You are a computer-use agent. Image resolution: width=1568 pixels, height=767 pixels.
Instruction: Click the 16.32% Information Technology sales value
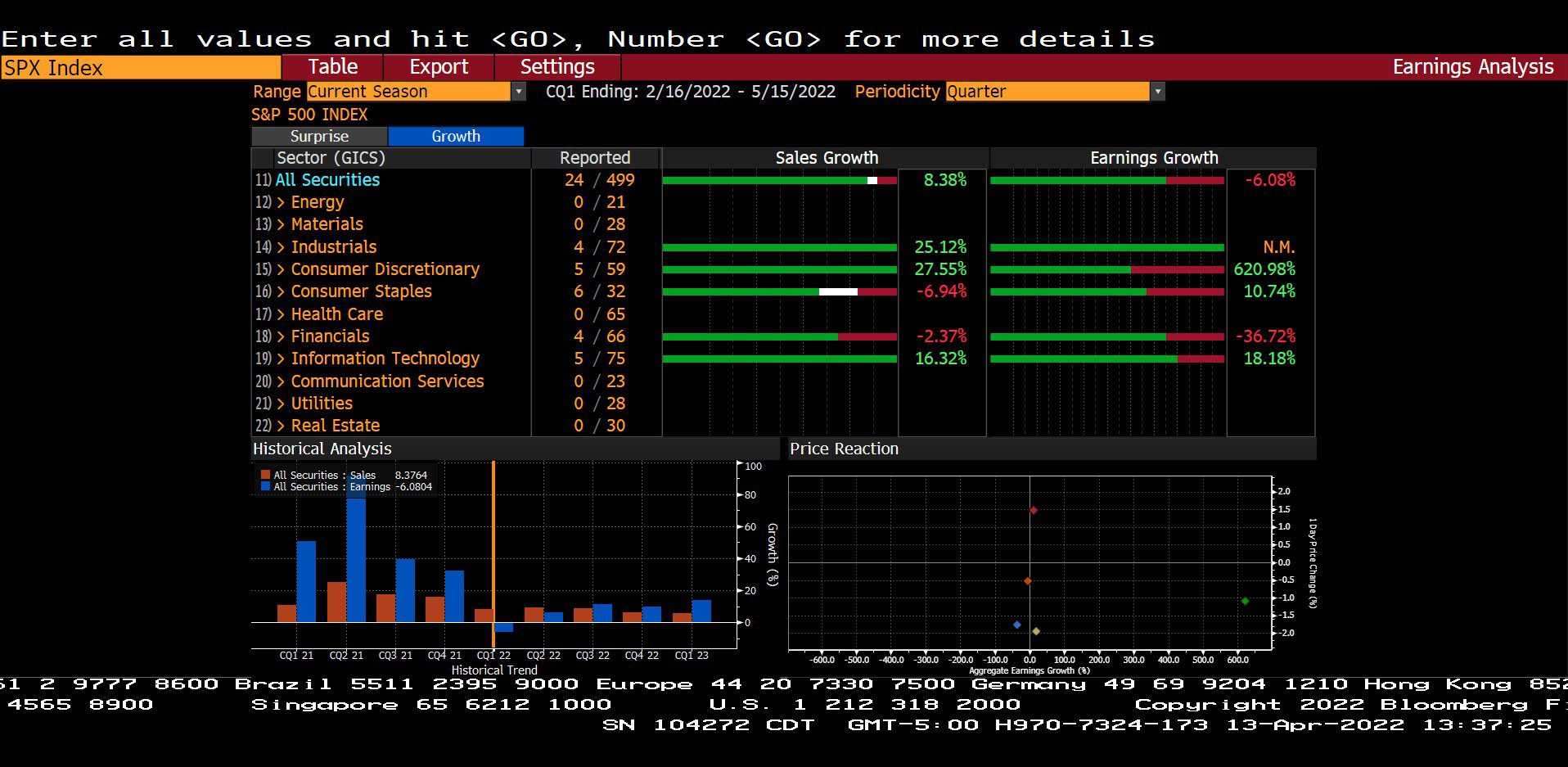click(x=940, y=359)
